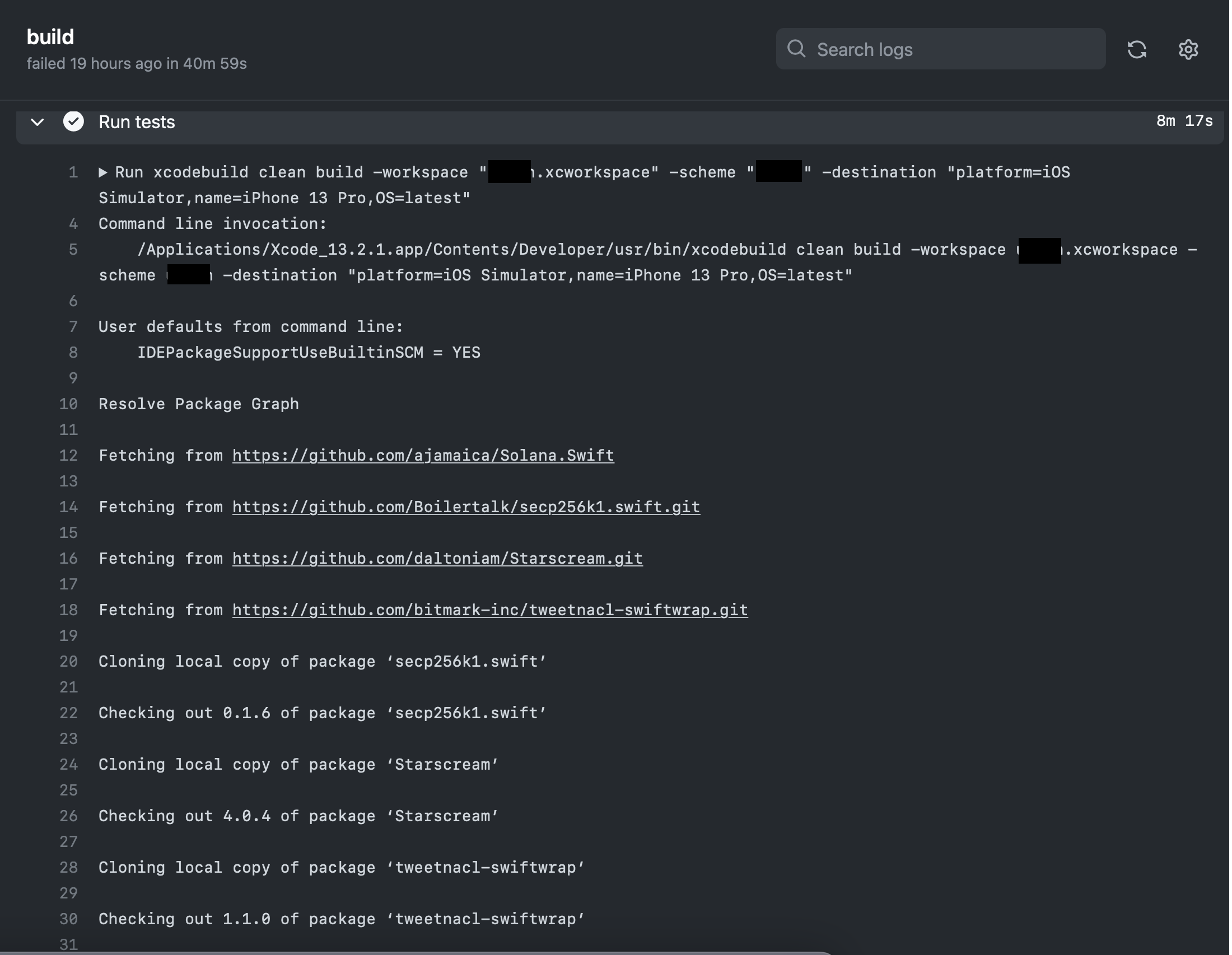Open the tweetnacl-swiftwrap.git repository link

tap(491, 611)
